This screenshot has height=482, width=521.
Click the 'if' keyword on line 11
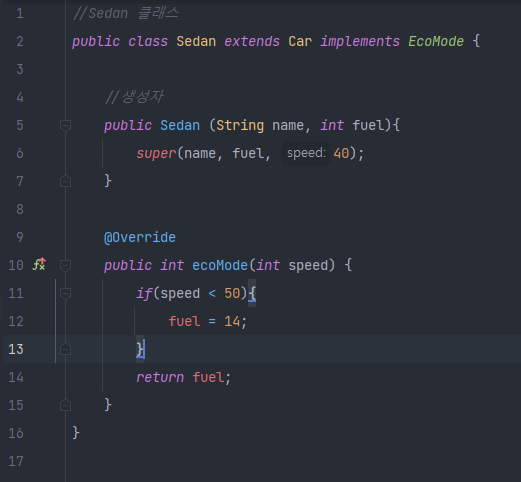point(144,294)
